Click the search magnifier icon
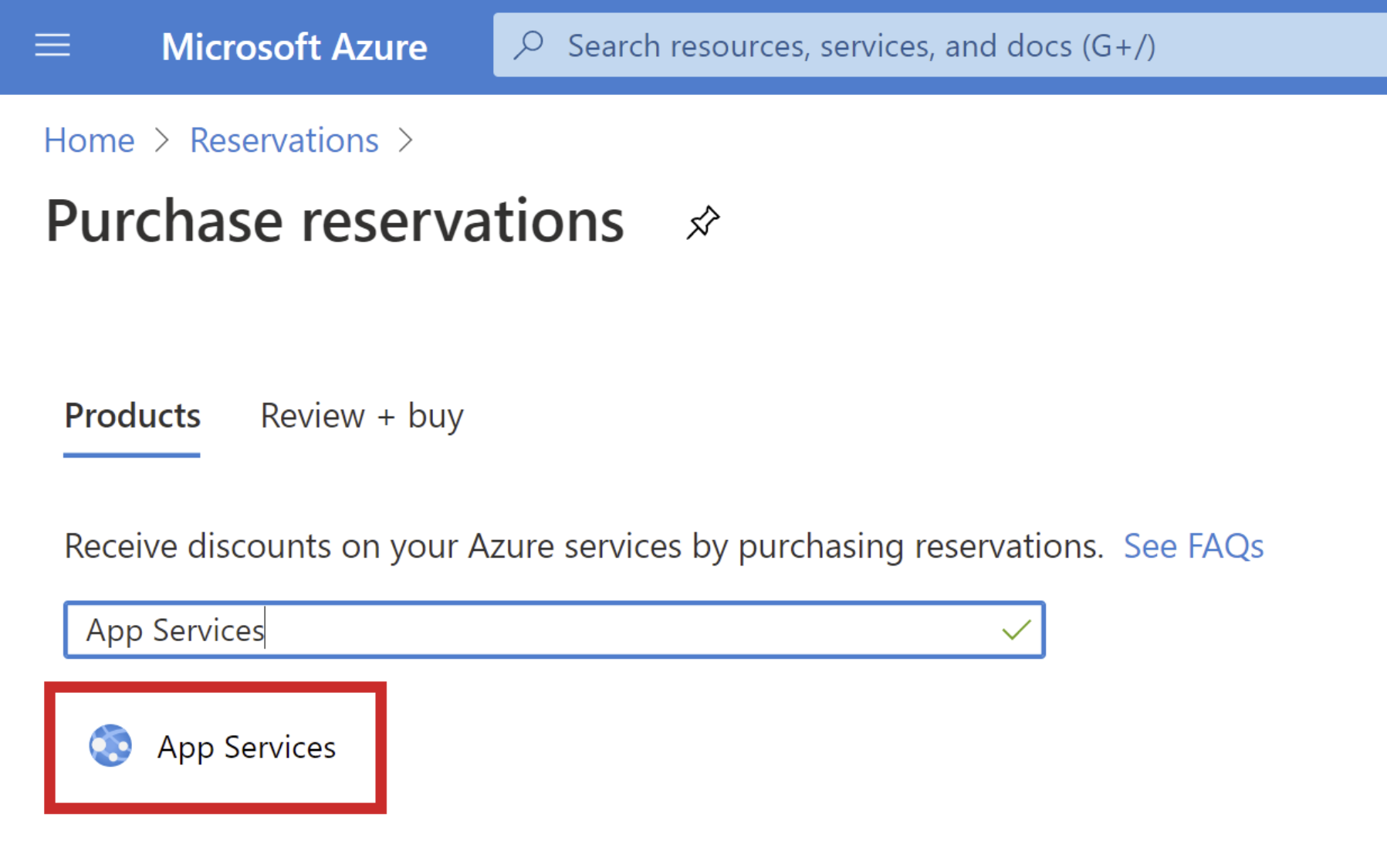The height and width of the screenshot is (868, 1387). tap(528, 45)
